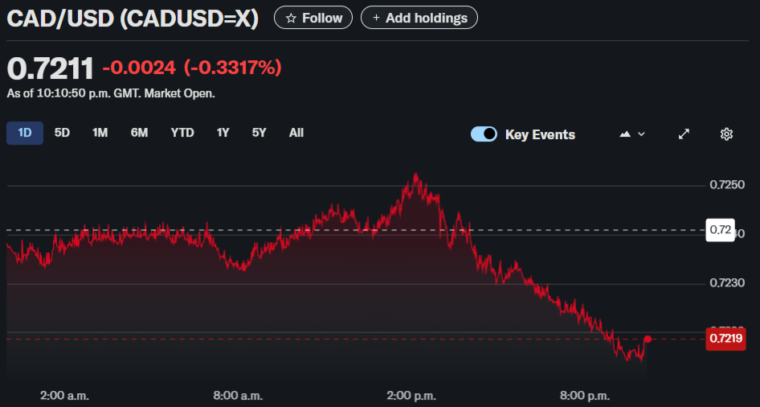This screenshot has width=760, height=407.
Task: Show year-to-date YTD range
Action: (x=182, y=133)
